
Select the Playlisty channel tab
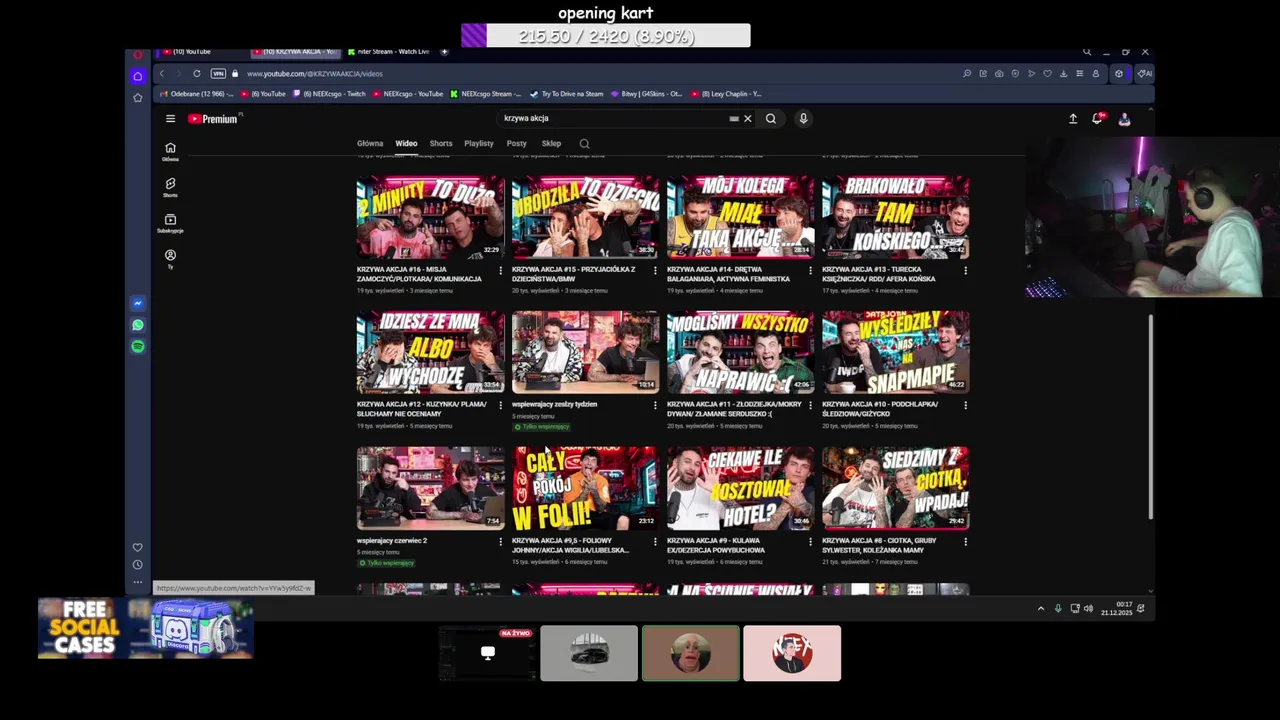click(479, 143)
